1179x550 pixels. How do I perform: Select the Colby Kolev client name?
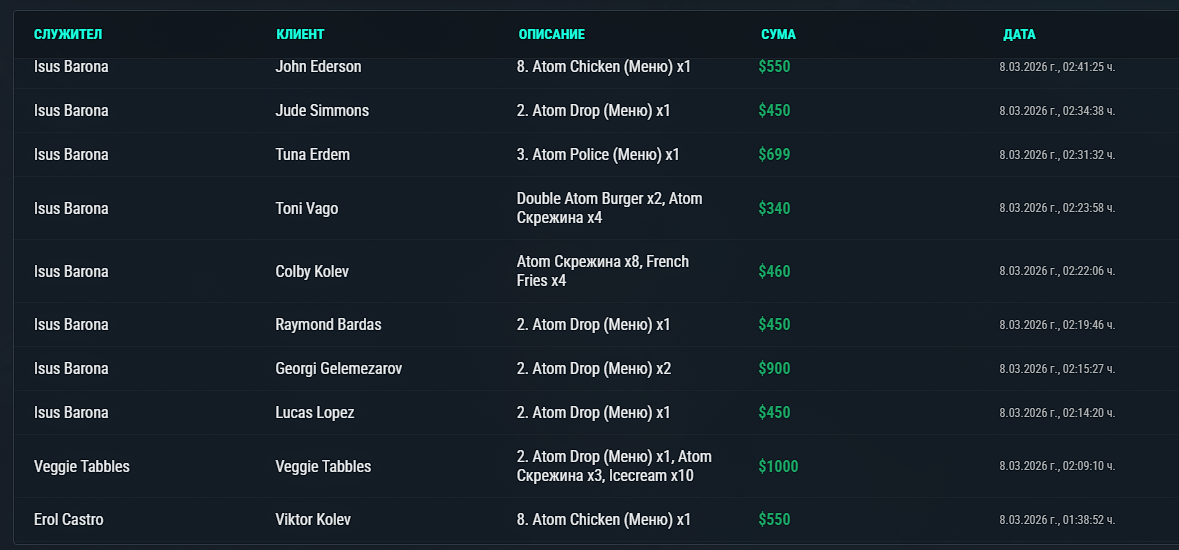tap(312, 272)
